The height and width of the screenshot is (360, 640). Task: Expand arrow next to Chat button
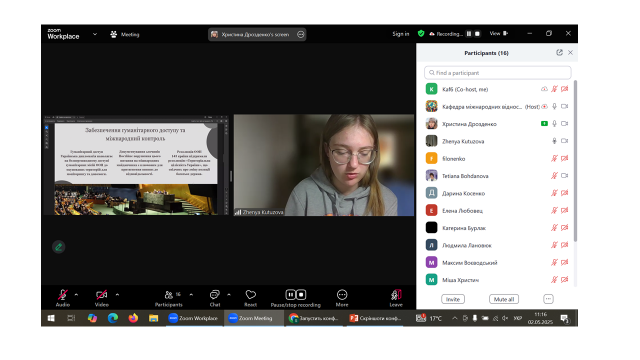[x=229, y=295]
